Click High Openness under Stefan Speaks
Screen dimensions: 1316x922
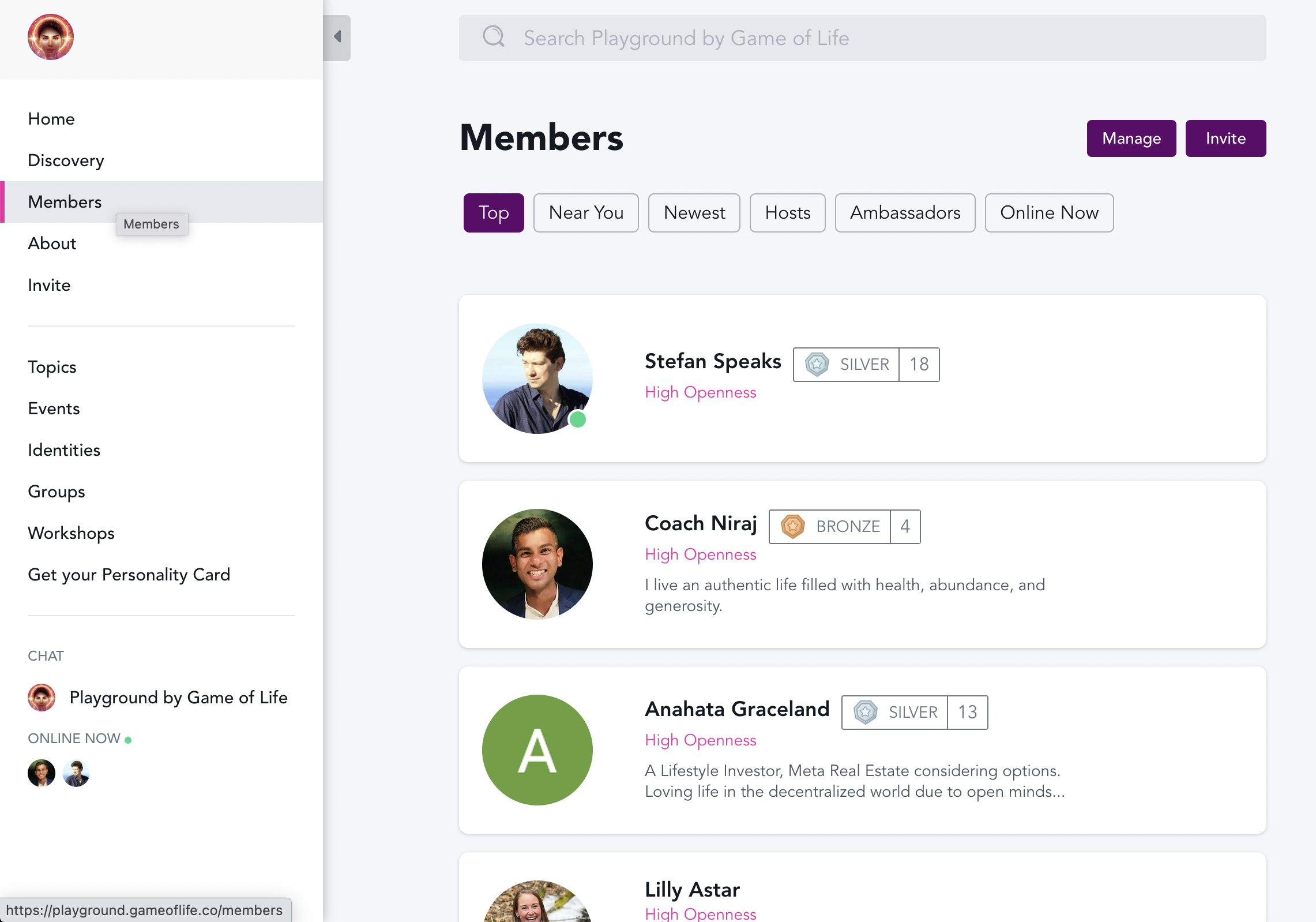pos(701,392)
